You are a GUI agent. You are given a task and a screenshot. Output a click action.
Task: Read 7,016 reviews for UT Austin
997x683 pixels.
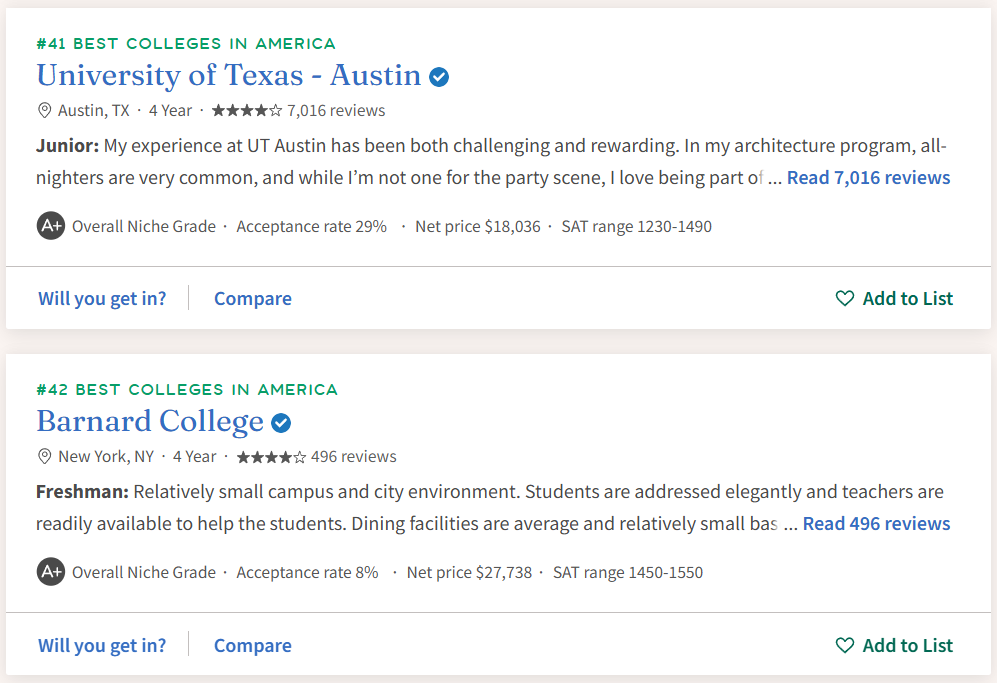point(868,177)
